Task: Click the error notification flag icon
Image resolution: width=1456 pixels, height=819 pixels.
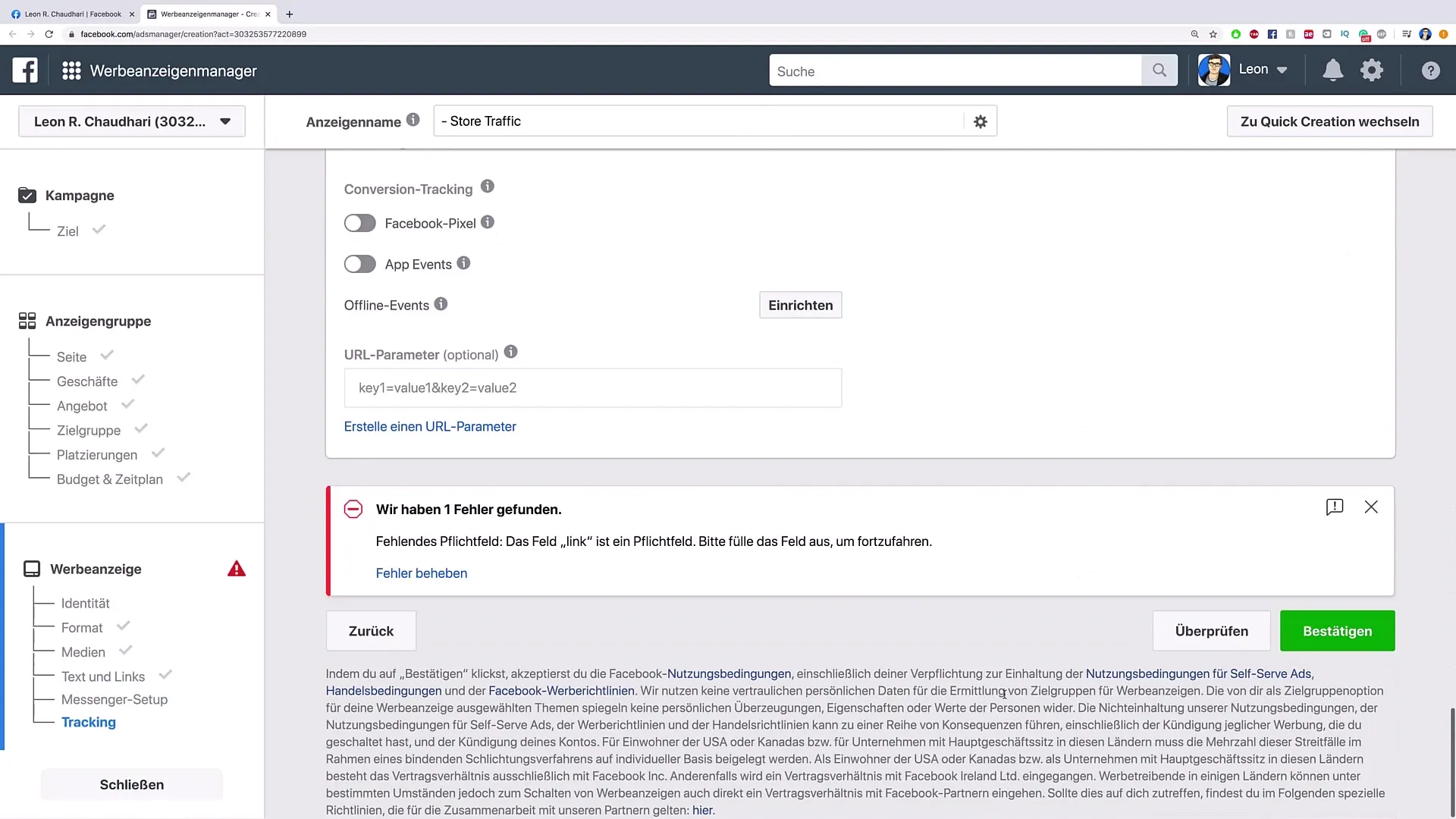Action: 1335,506
